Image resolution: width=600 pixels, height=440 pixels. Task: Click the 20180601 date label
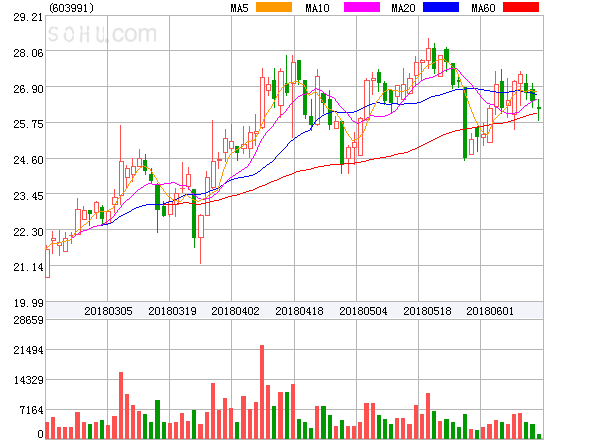490,311
